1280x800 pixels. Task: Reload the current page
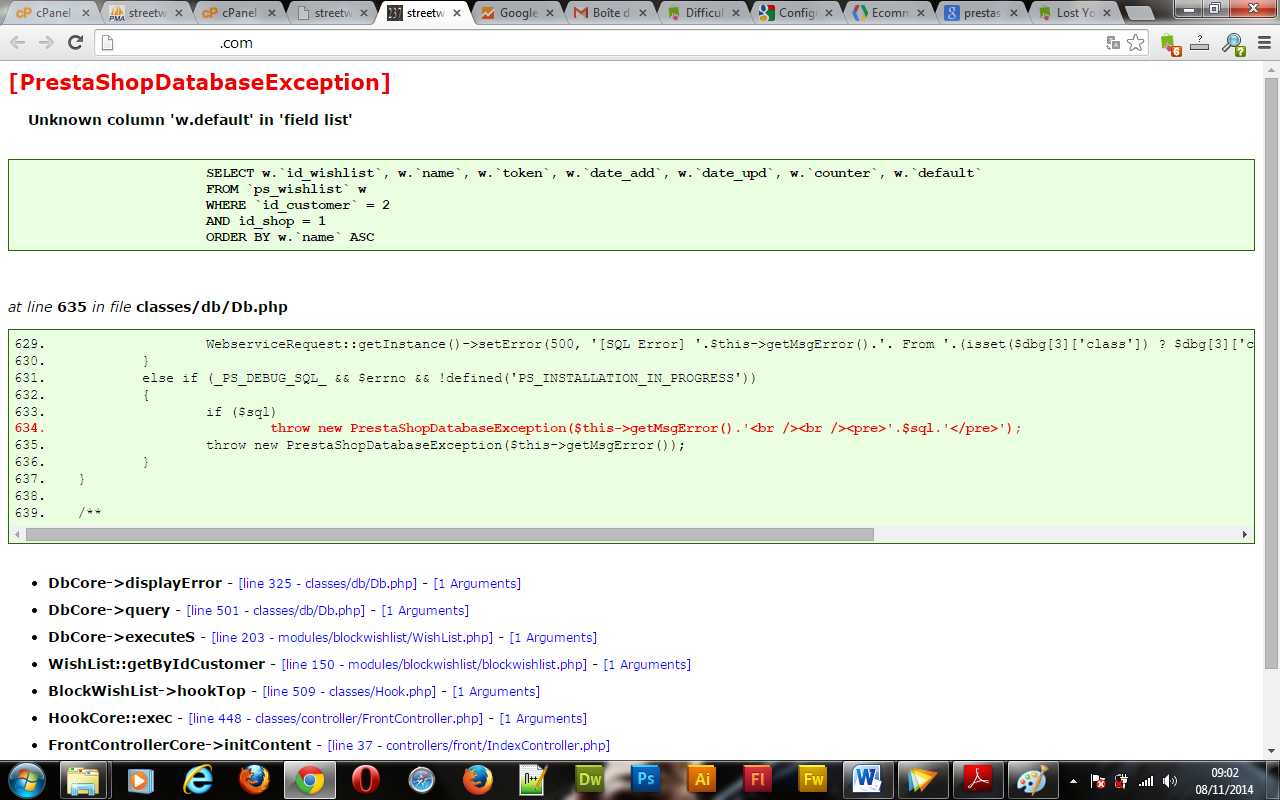coord(75,43)
